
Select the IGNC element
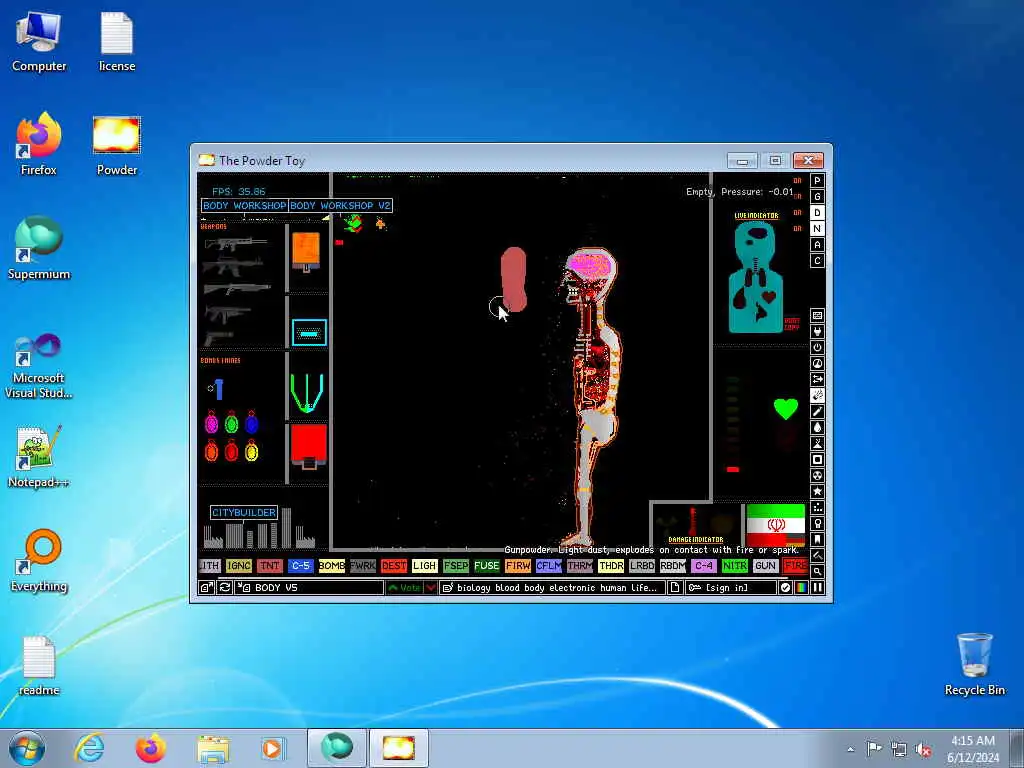click(239, 566)
